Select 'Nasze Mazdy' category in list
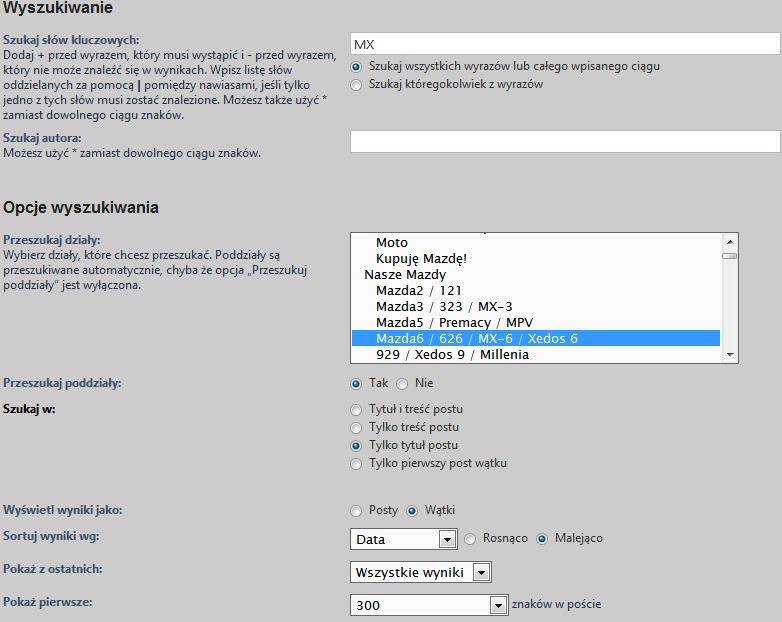782x622 pixels. click(405, 275)
